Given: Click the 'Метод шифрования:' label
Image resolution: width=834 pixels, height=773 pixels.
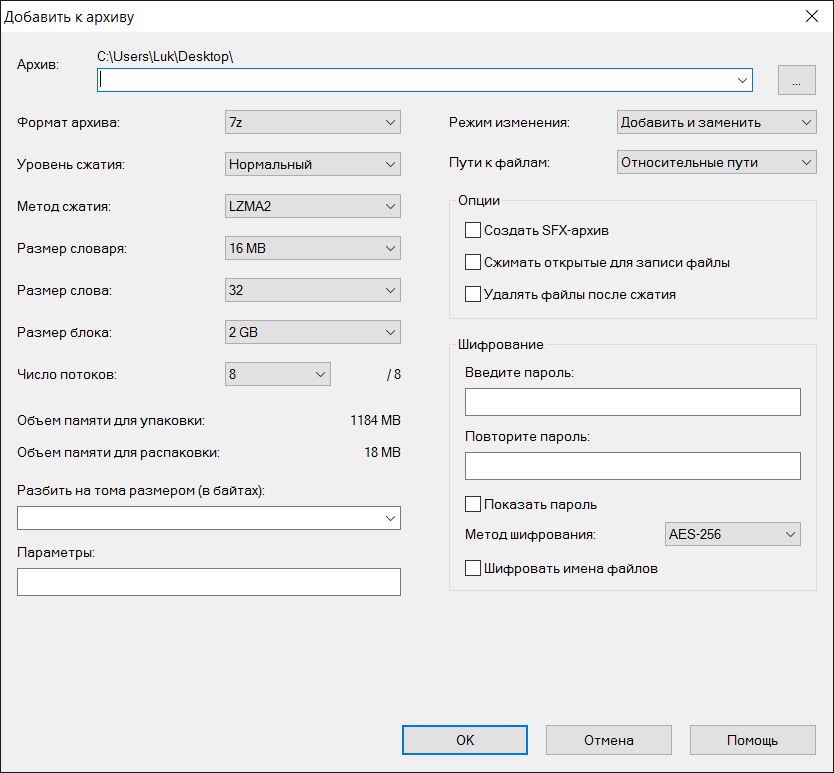Looking at the screenshot, I should coord(530,534).
